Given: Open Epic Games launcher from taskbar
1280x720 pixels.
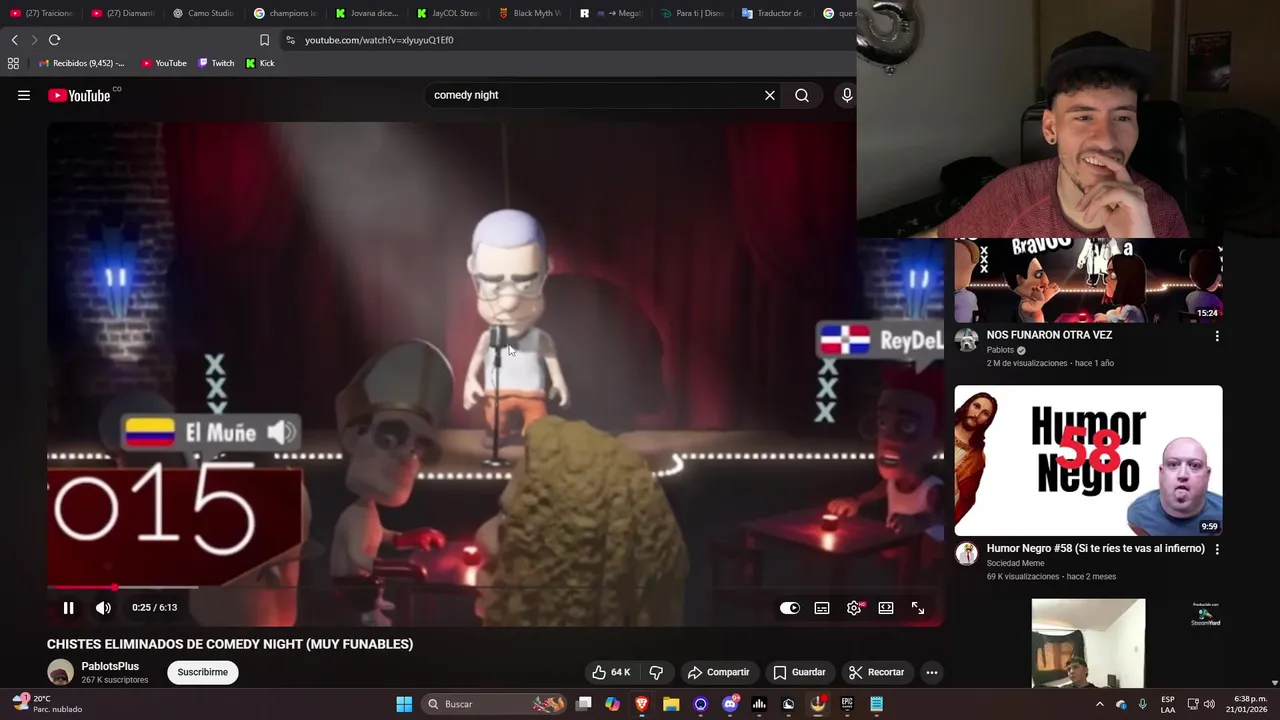Looking at the screenshot, I should (x=847, y=704).
